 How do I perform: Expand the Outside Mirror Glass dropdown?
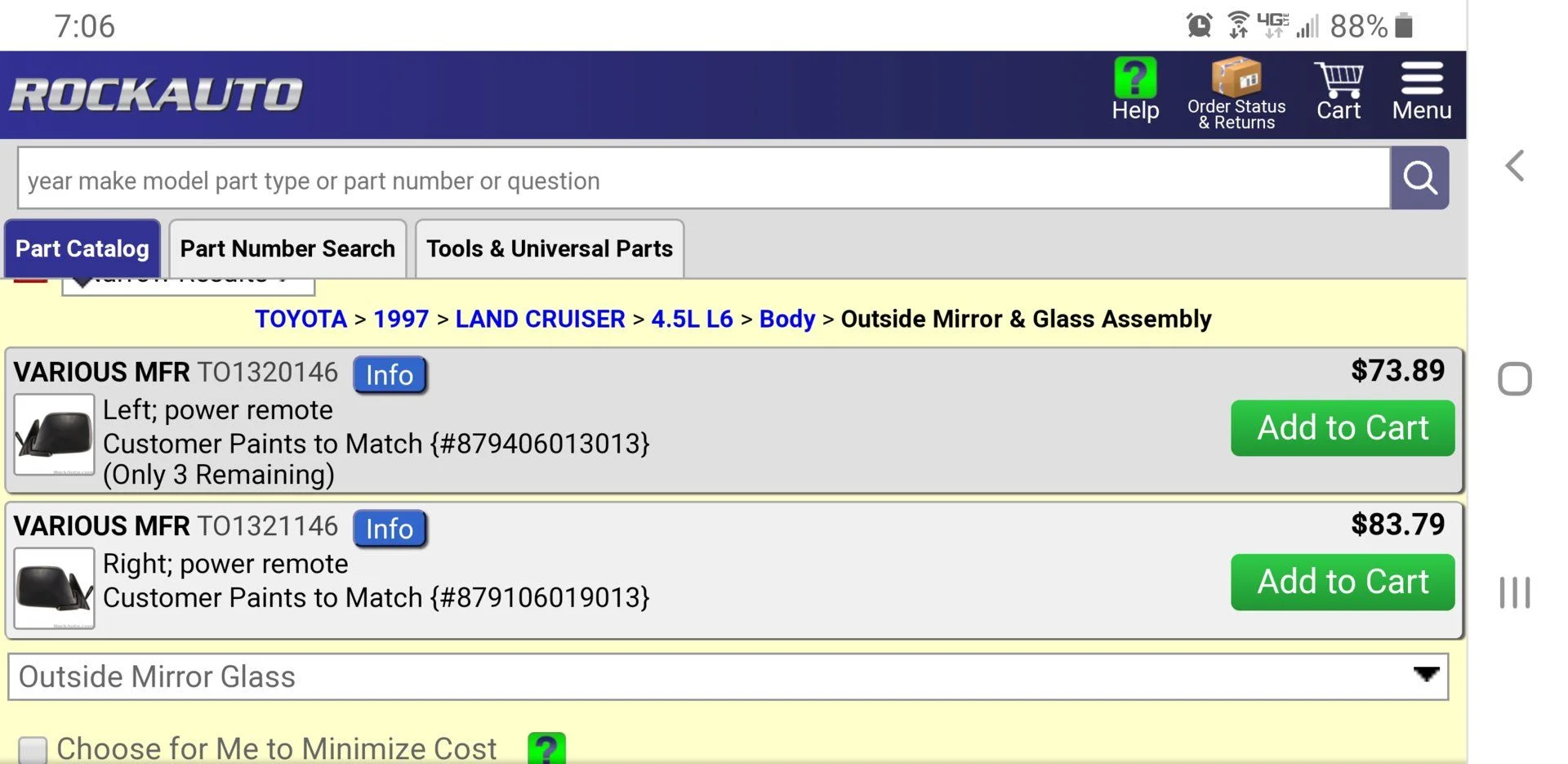point(728,677)
